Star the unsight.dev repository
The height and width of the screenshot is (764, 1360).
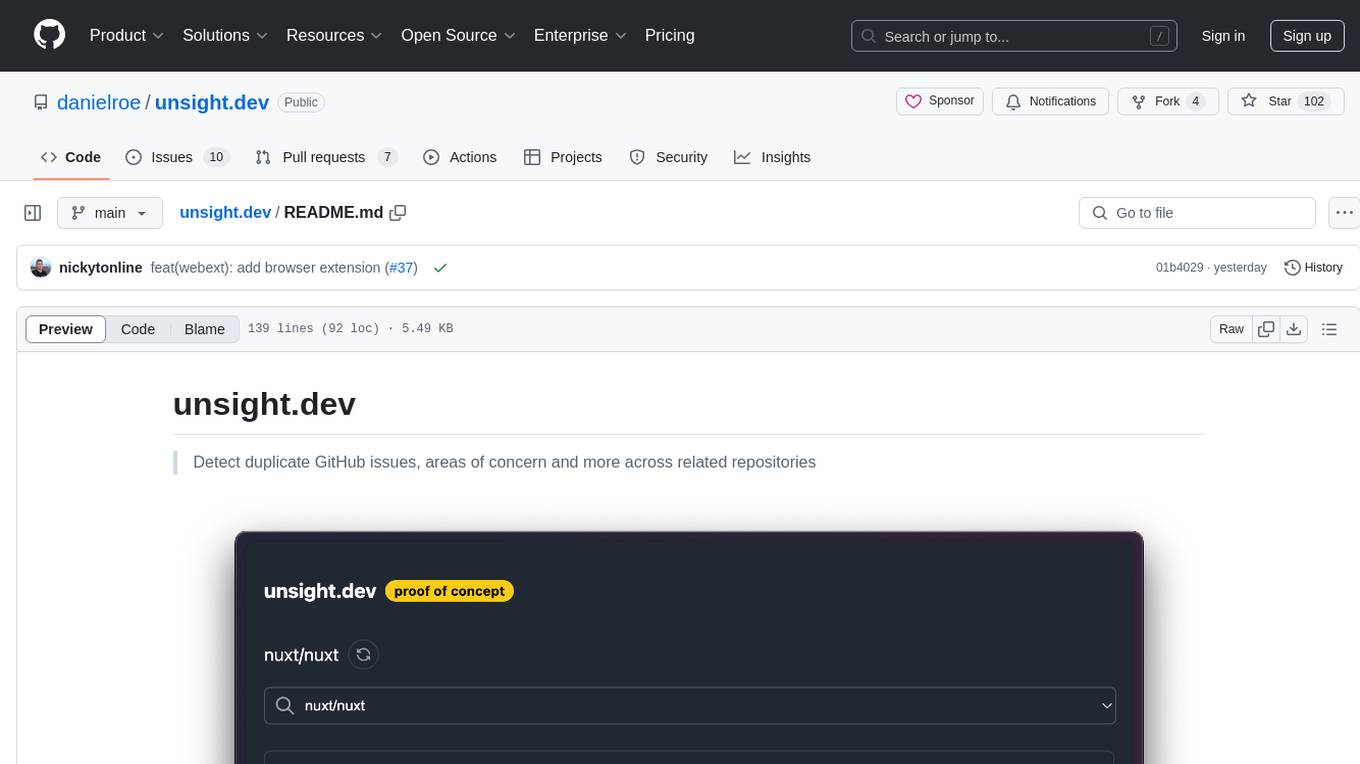(1285, 101)
